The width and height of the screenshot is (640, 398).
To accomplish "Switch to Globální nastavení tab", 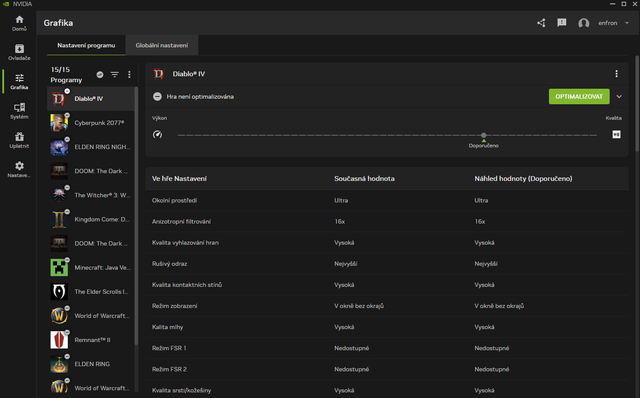I will click(162, 45).
